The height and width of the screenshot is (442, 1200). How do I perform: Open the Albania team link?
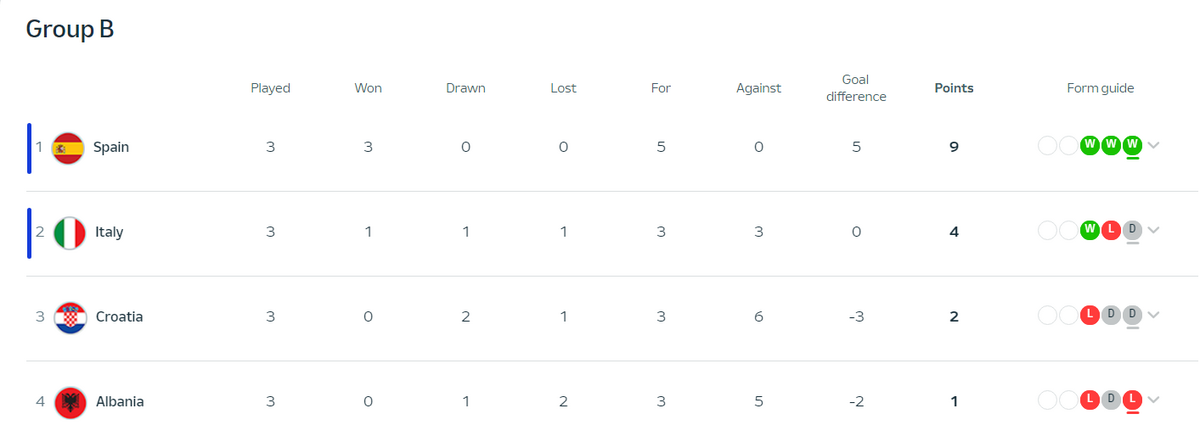[120, 402]
